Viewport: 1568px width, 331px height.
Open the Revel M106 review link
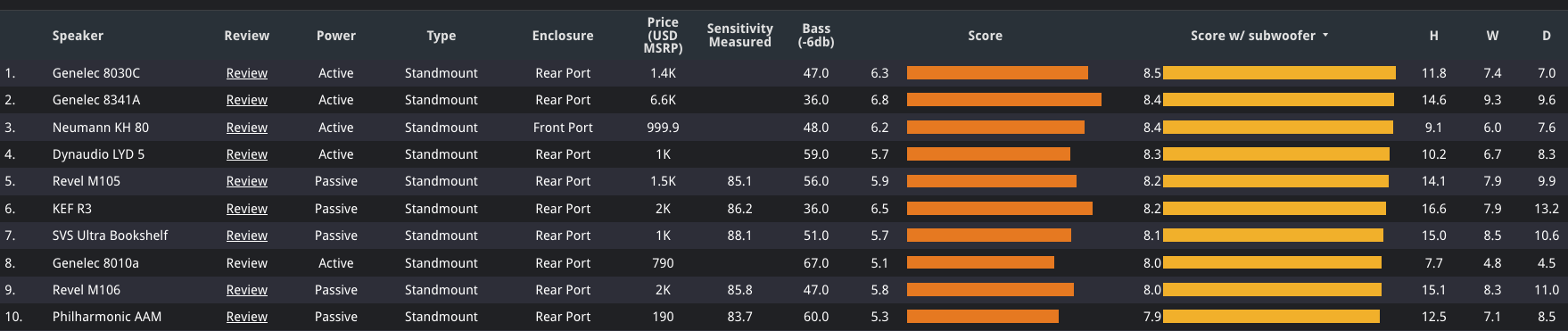(x=247, y=290)
